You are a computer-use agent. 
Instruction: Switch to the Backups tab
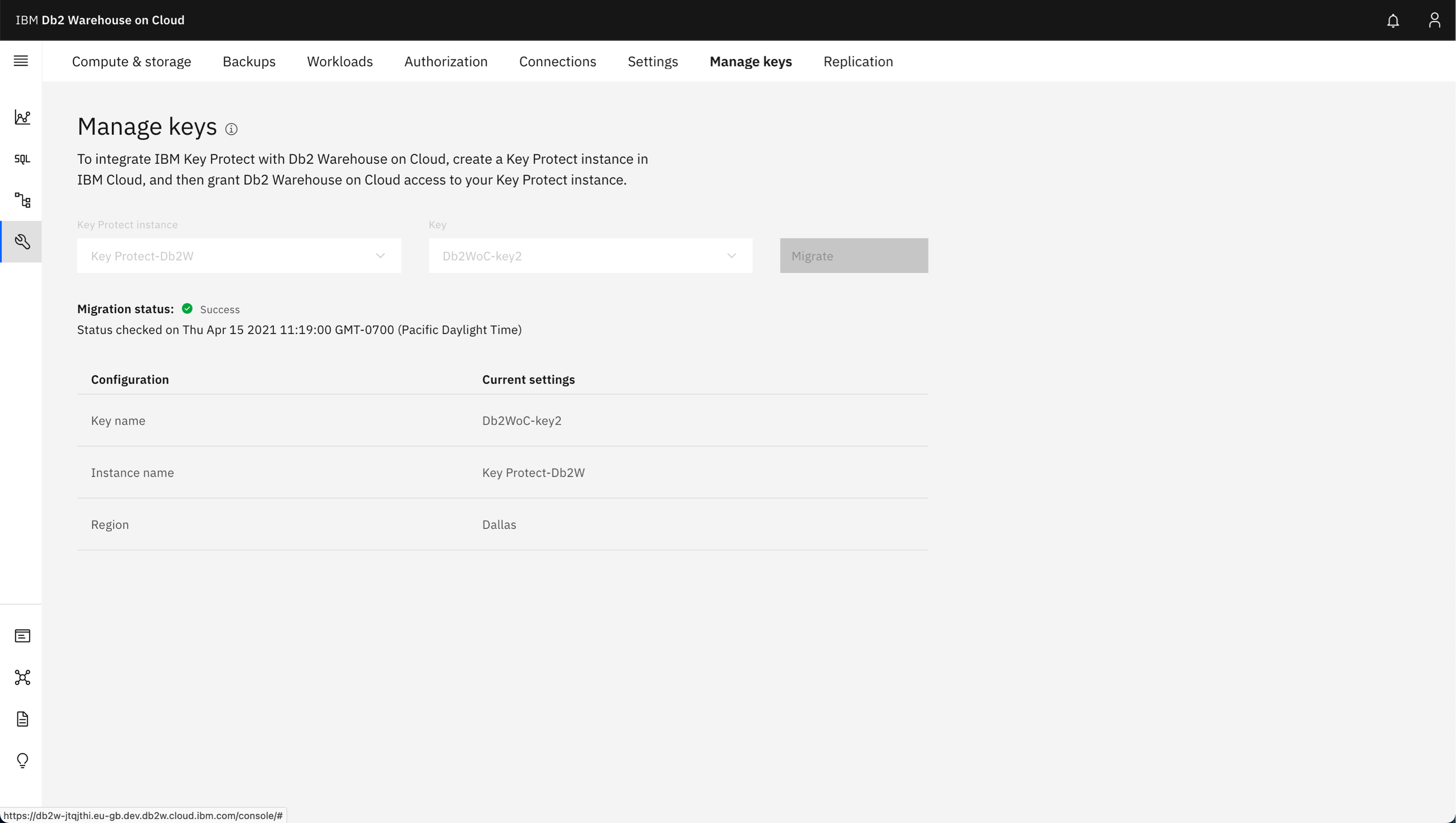[249, 62]
